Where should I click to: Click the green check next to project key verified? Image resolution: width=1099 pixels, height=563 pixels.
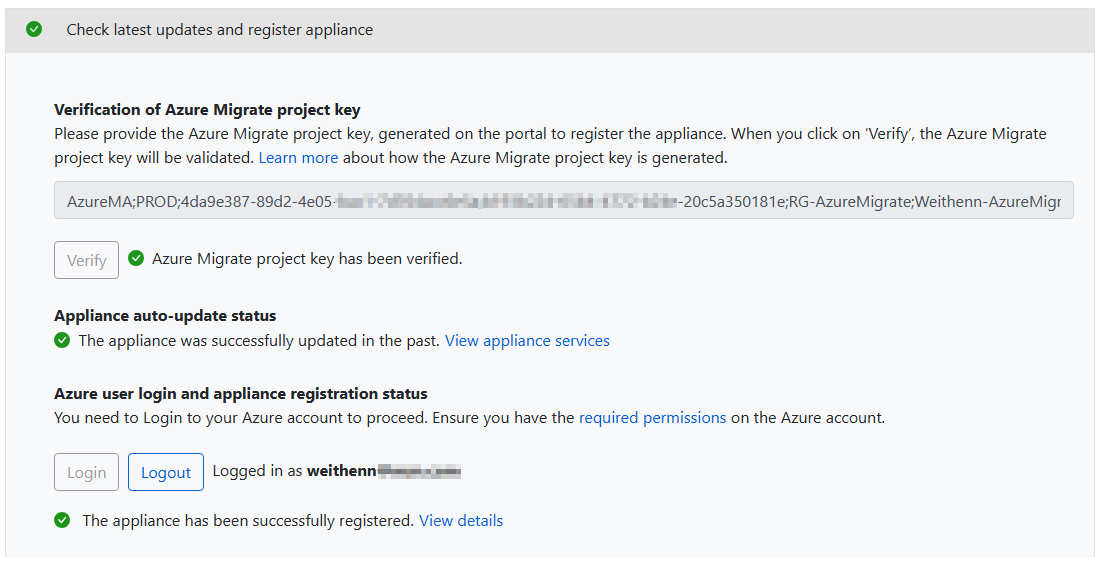(136, 258)
